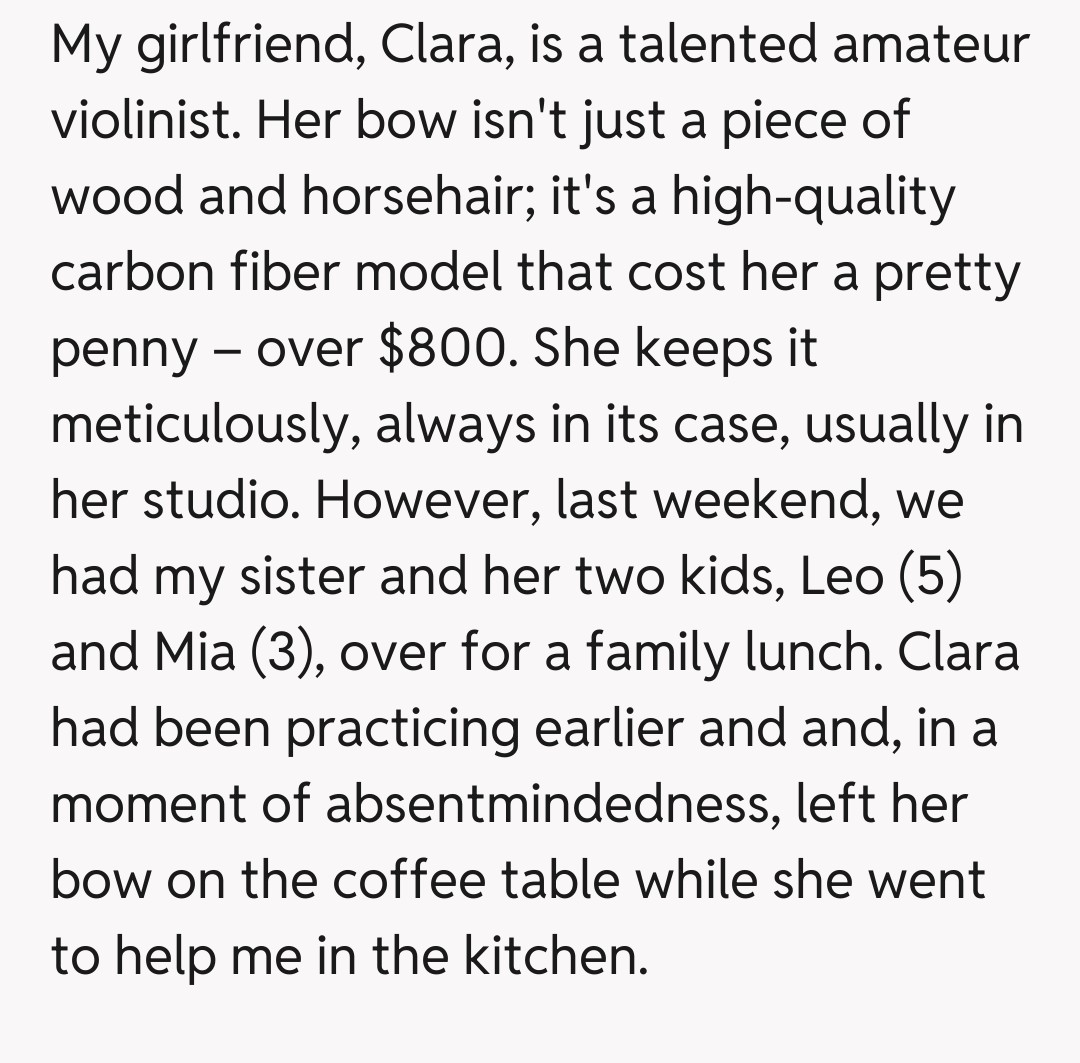Image resolution: width=1080 pixels, height=1063 pixels.
Task: Click the word "penny"
Action: coord(124,350)
